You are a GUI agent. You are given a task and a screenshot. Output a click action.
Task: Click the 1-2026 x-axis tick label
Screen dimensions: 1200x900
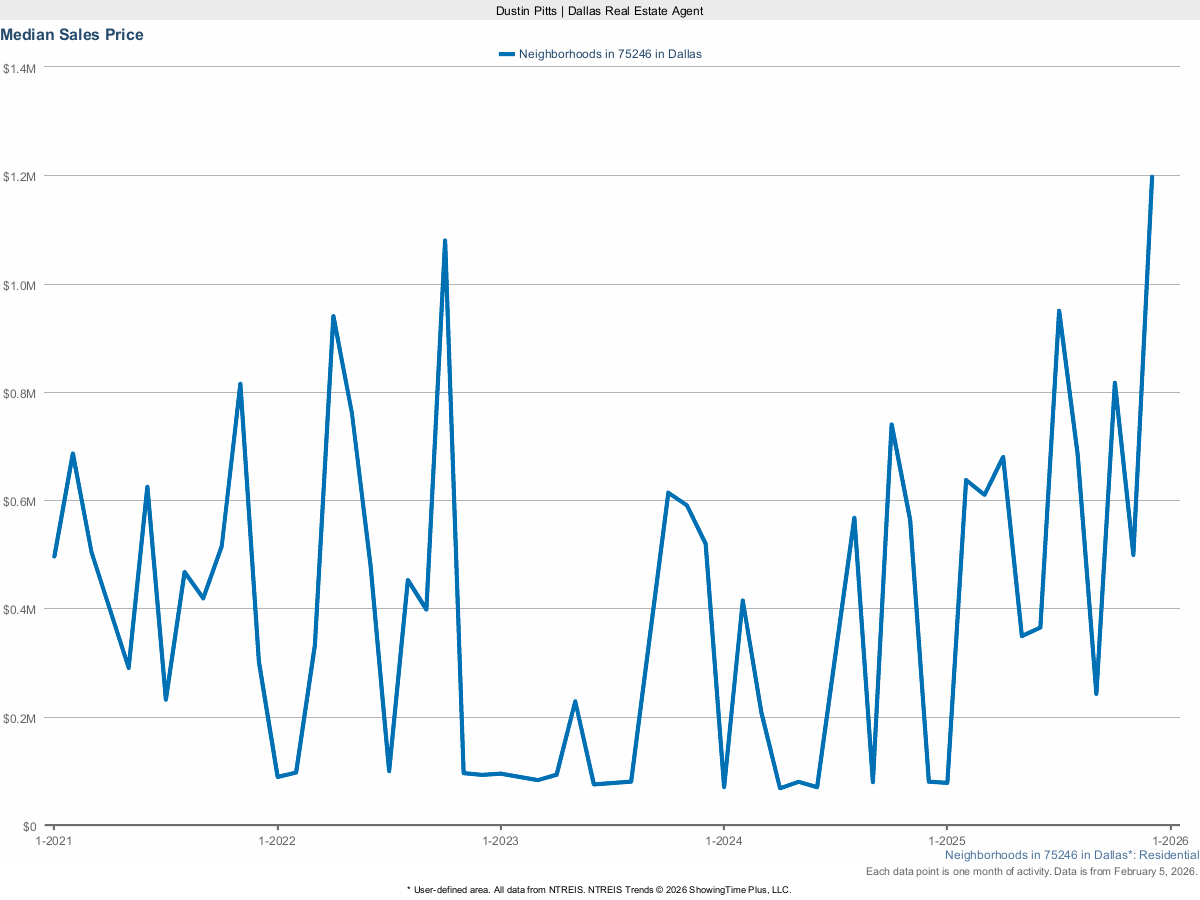[x=1169, y=841]
